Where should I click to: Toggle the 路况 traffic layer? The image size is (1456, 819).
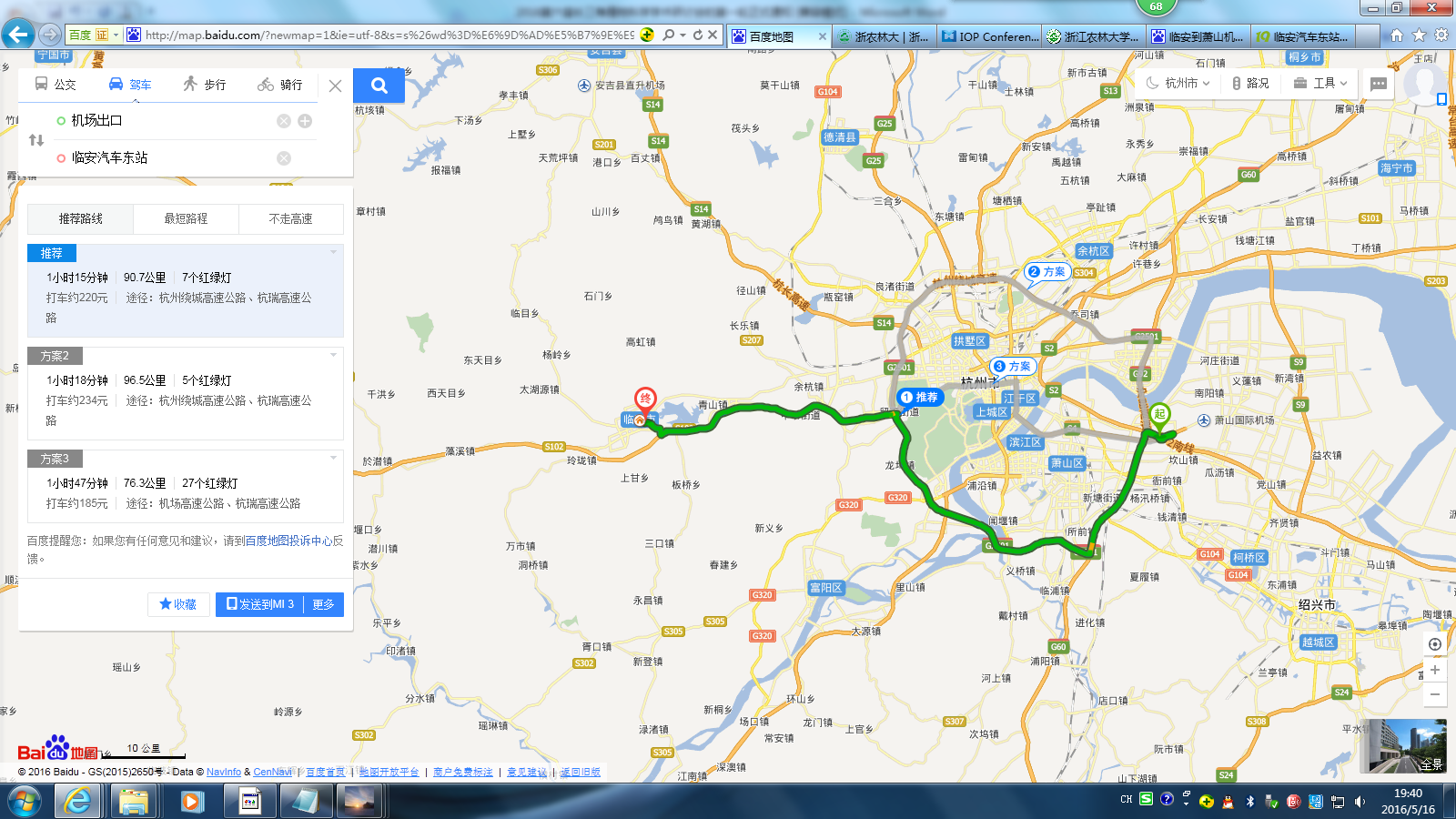point(1250,83)
